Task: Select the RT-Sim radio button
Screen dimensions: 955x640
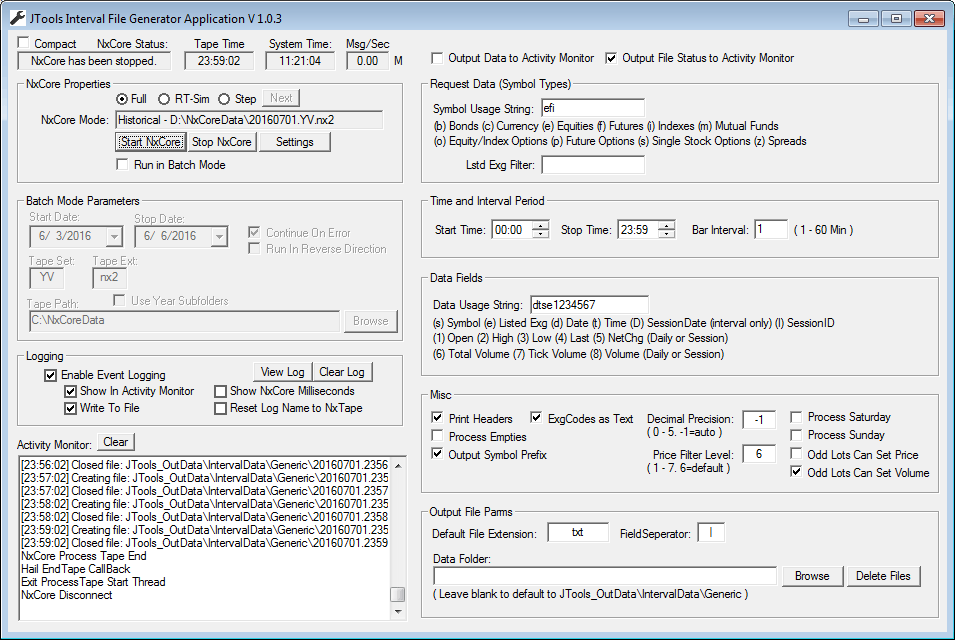Action: click(x=164, y=99)
